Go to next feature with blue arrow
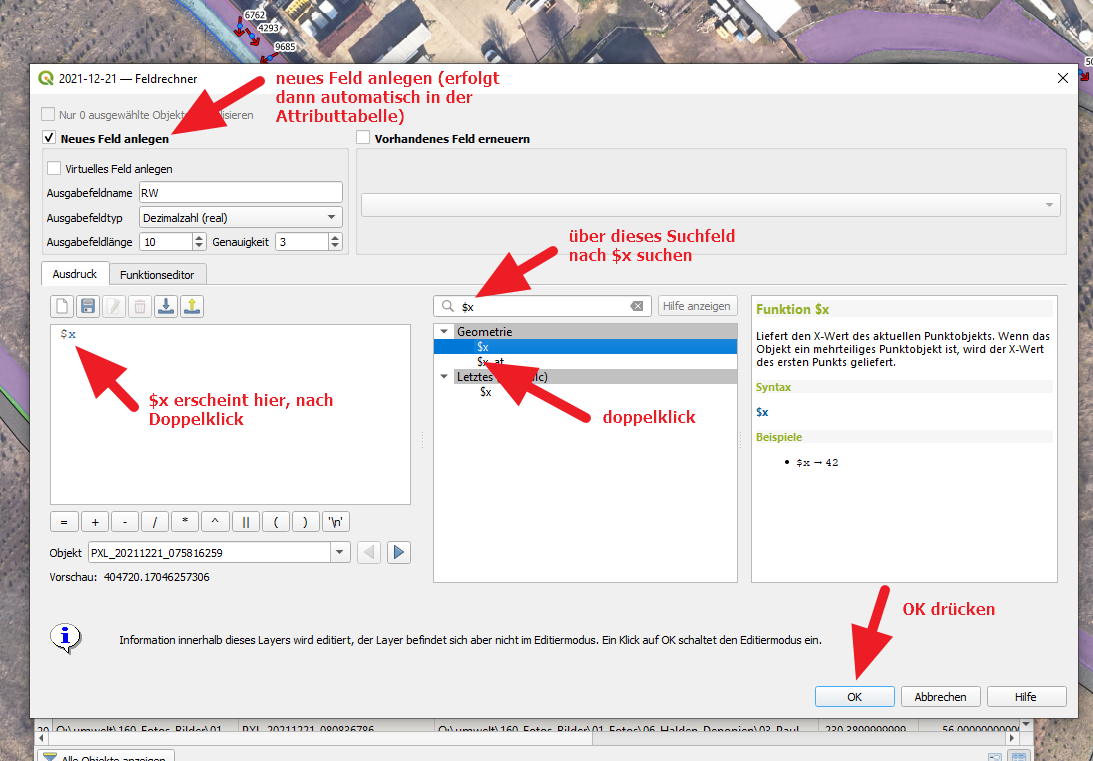This screenshot has height=761, width=1093. tap(399, 552)
